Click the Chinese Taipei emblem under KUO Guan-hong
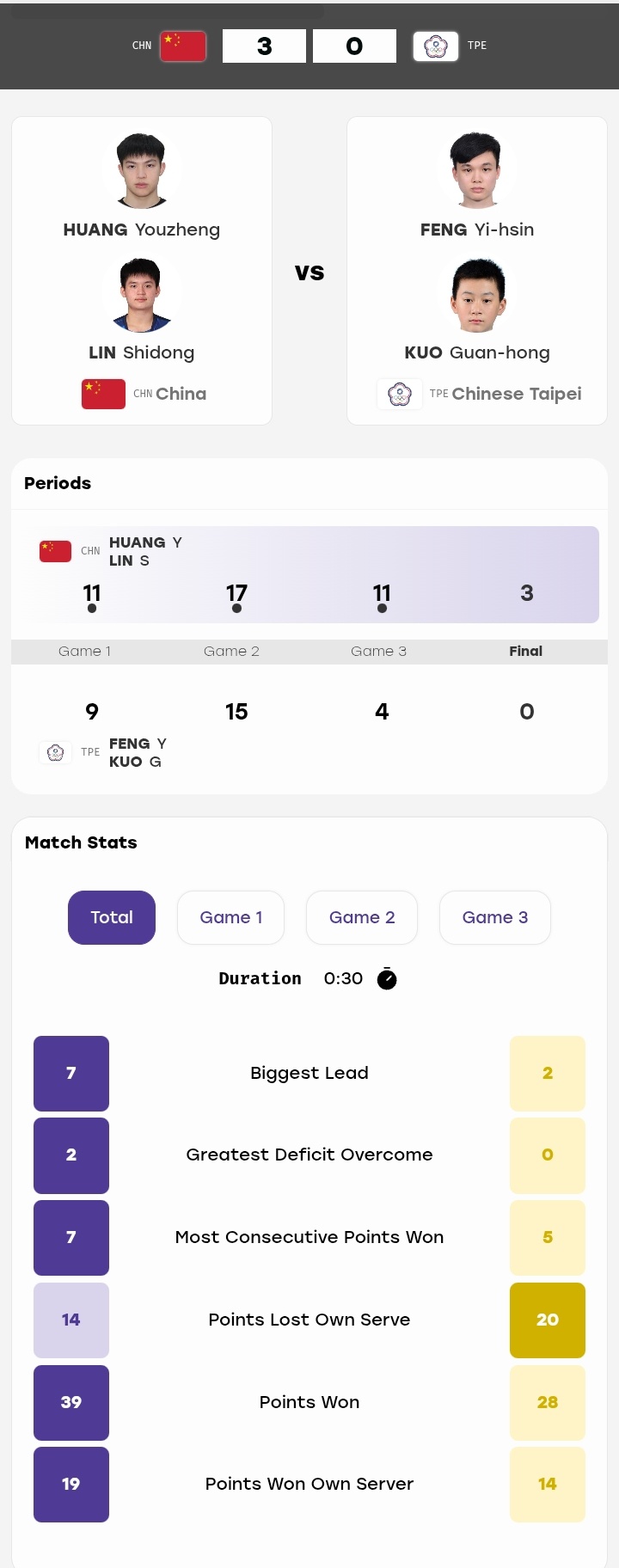Image resolution: width=619 pixels, height=1568 pixels. point(400,394)
